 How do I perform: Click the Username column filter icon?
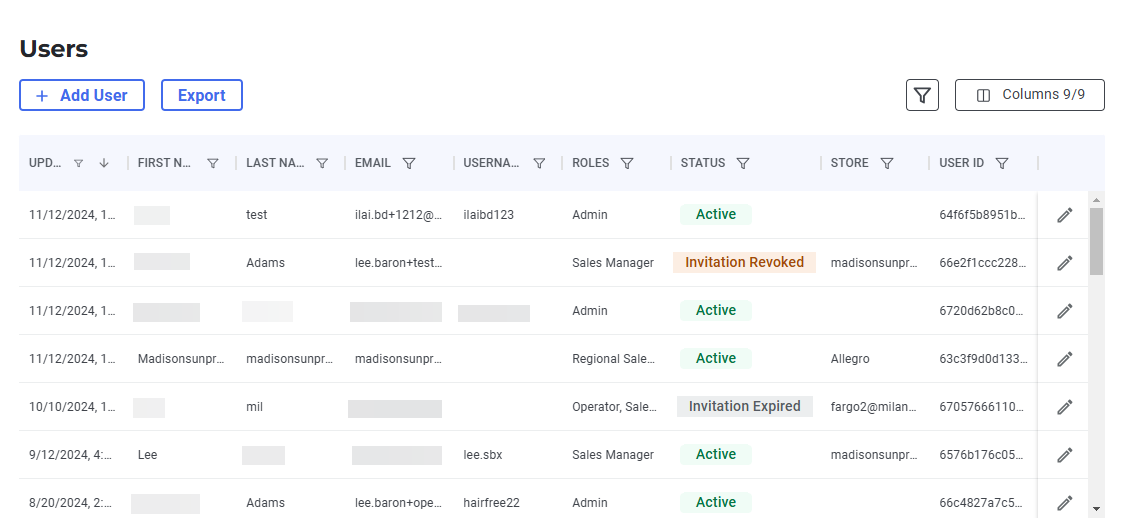(x=539, y=163)
